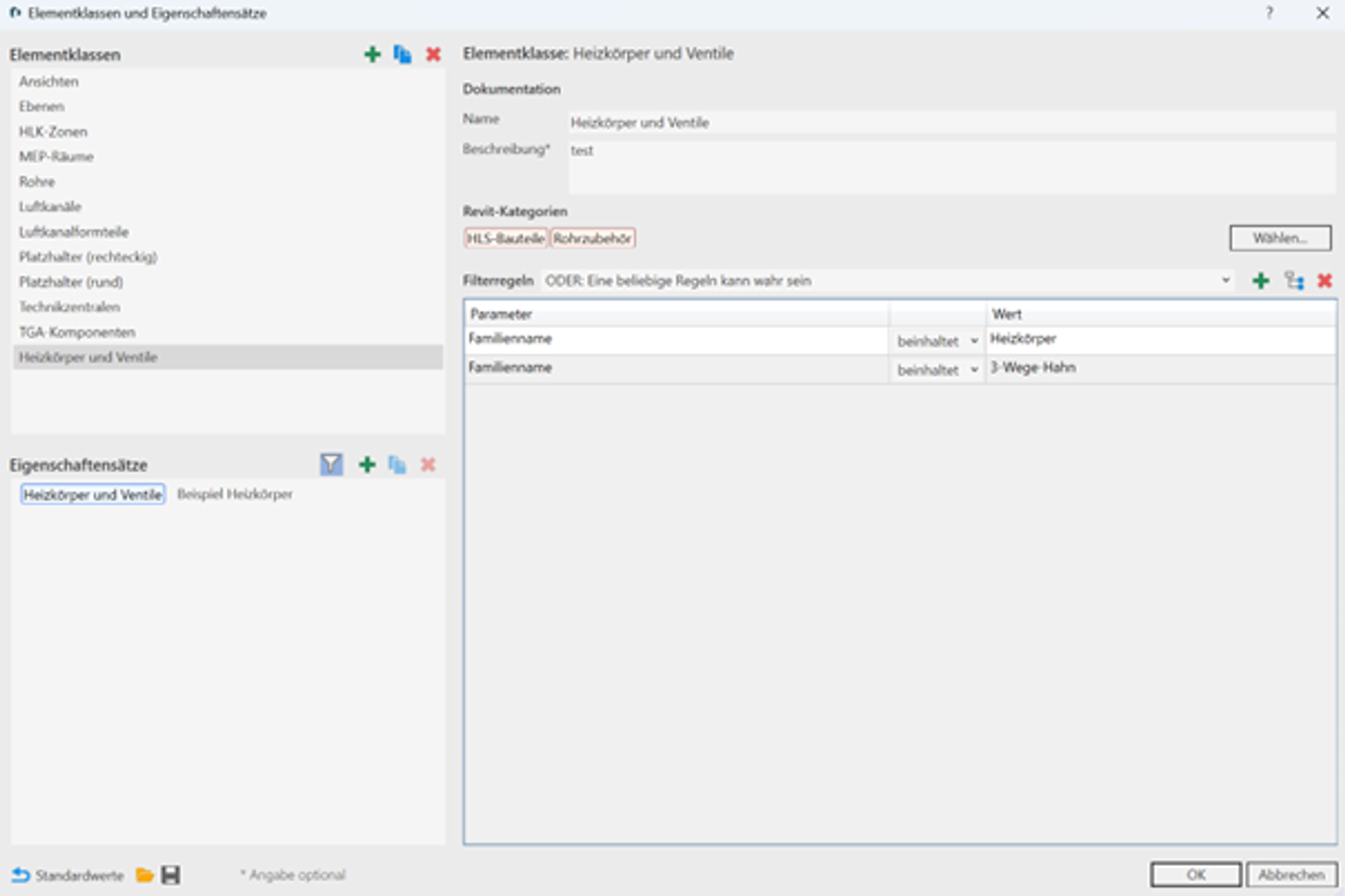Delete the selected Elementklasse with red X
Screen dimensions: 1345x896
[x=433, y=54]
